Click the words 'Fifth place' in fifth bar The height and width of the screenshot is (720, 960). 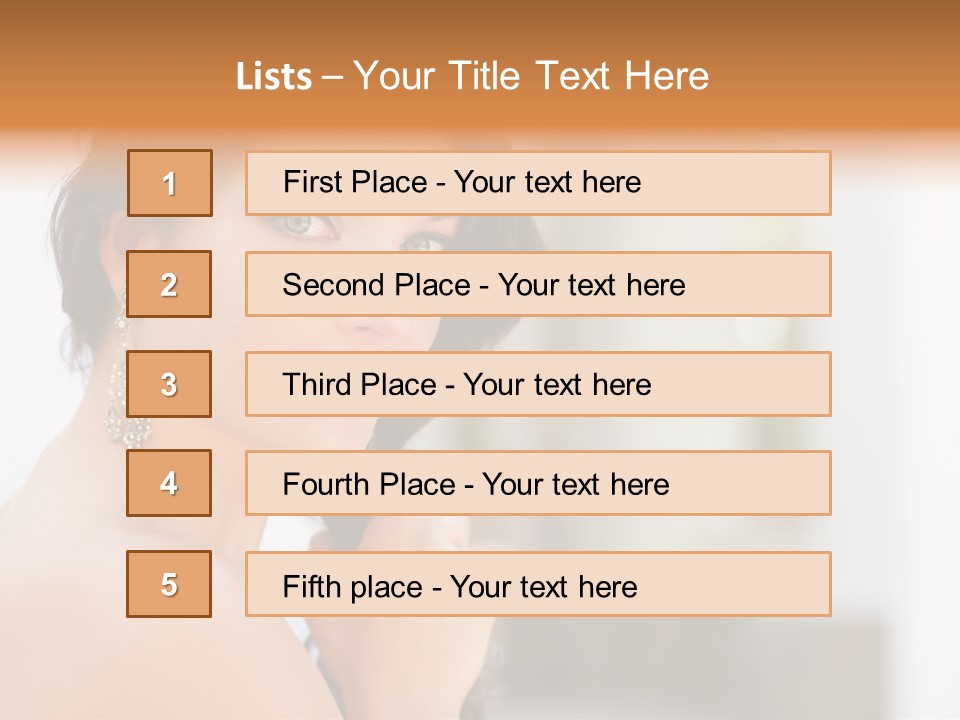point(353,587)
